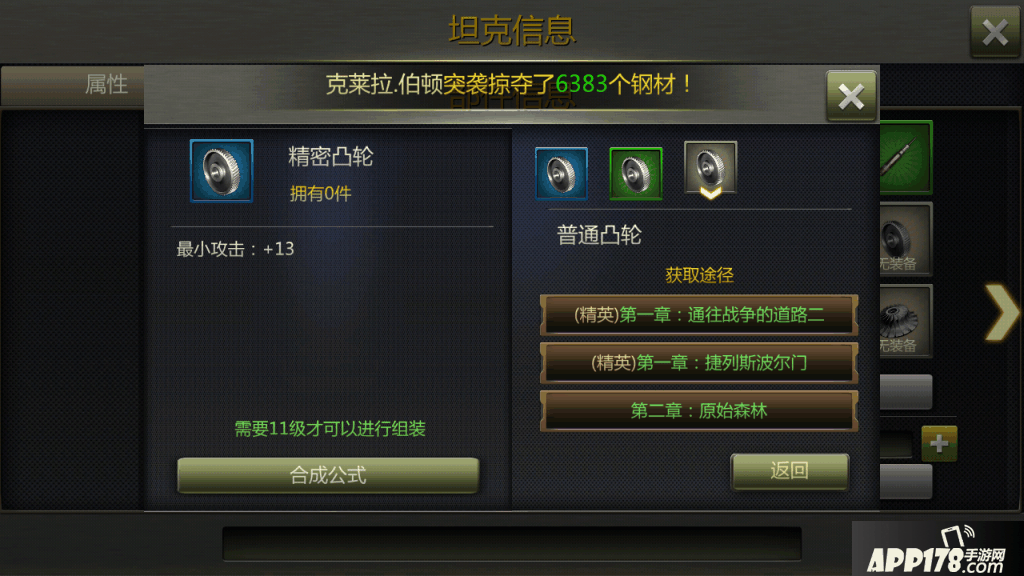The image size is (1024, 576).
Task: Open 合成公式 synthesis formula button
Action: coord(328,475)
